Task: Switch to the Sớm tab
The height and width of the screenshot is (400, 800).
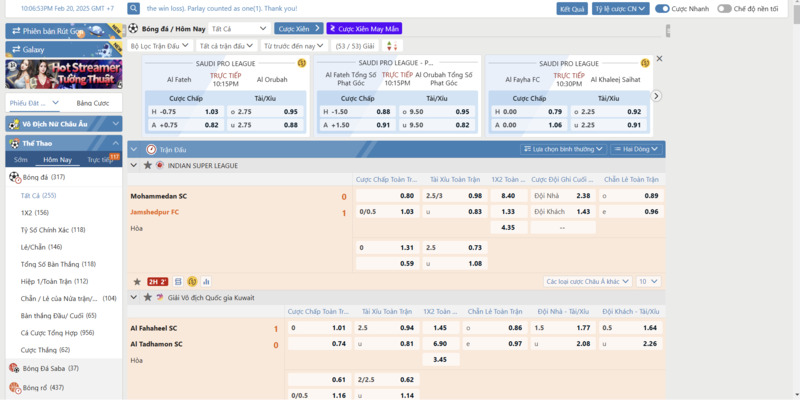Action: pyautogui.click(x=20, y=160)
